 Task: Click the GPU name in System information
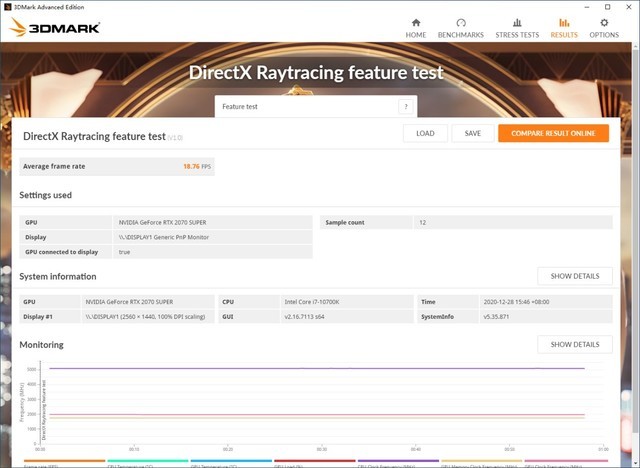point(129,302)
